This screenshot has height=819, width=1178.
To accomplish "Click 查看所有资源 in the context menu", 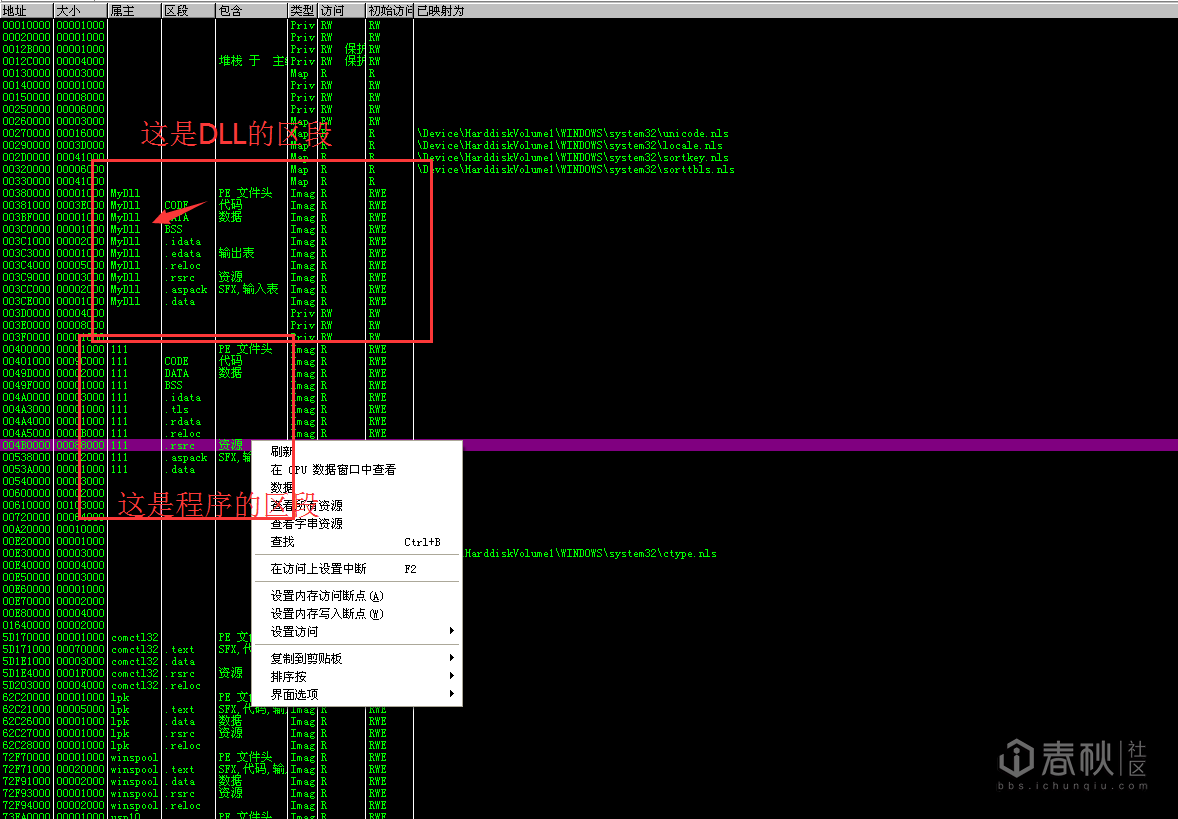I will click(x=357, y=506).
